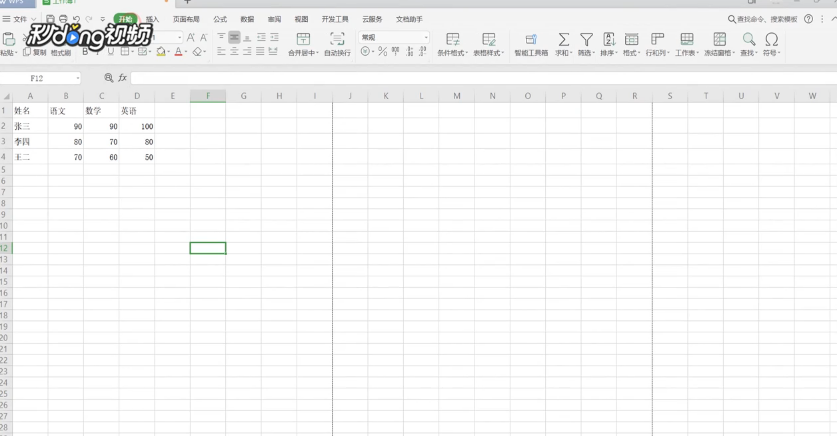The image size is (837, 436).
Task: Apply the yellow fill color bucket
Action: click(161, 52)
